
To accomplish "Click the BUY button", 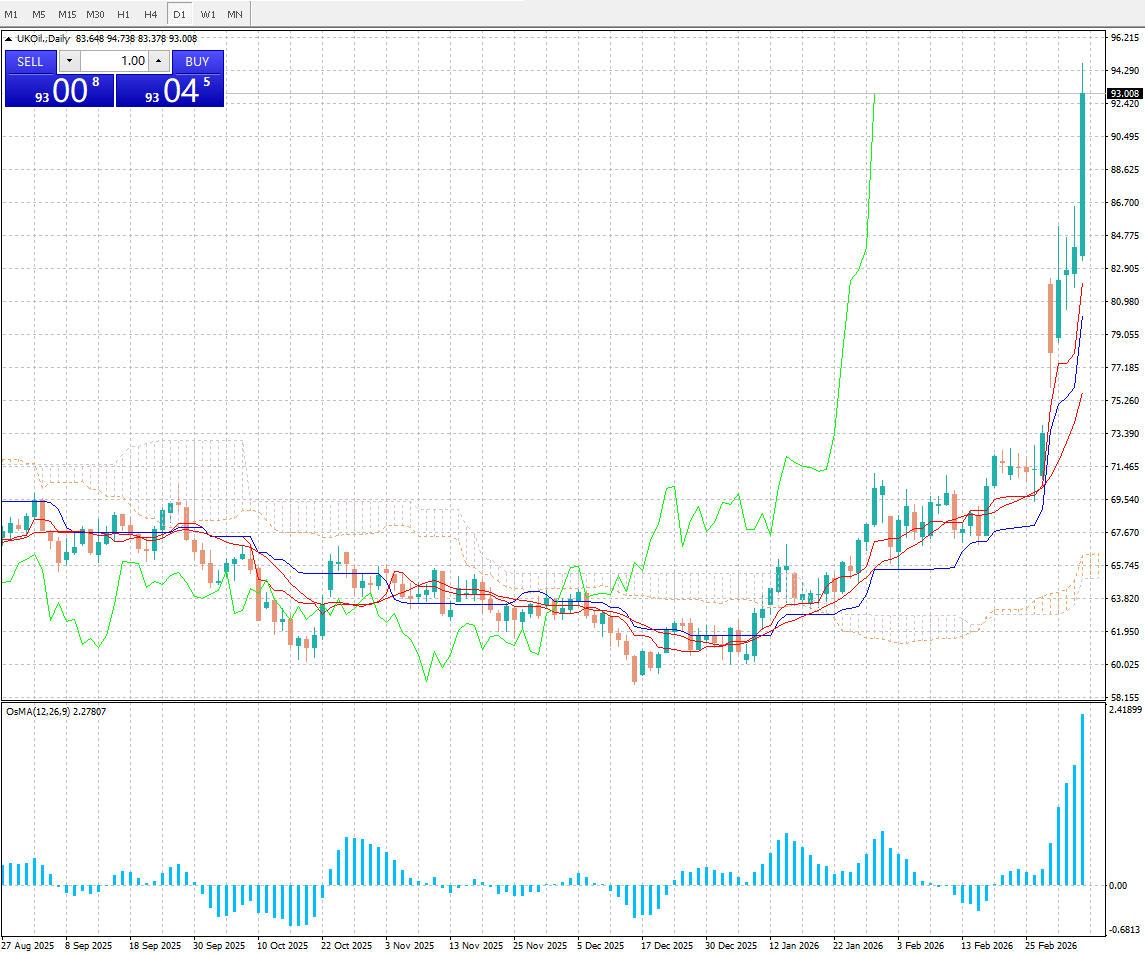I will point(197,61).
